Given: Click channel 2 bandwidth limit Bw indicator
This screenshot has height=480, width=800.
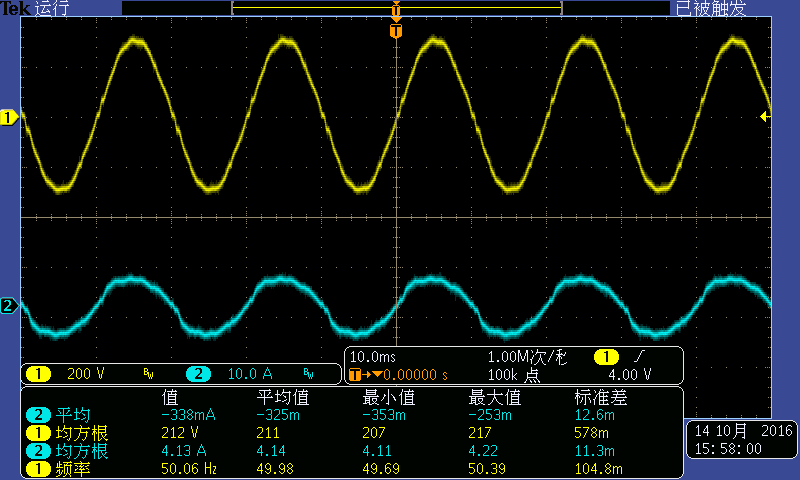Looking at the screenshot, I should pyautogui.click(x=308, y=374).
